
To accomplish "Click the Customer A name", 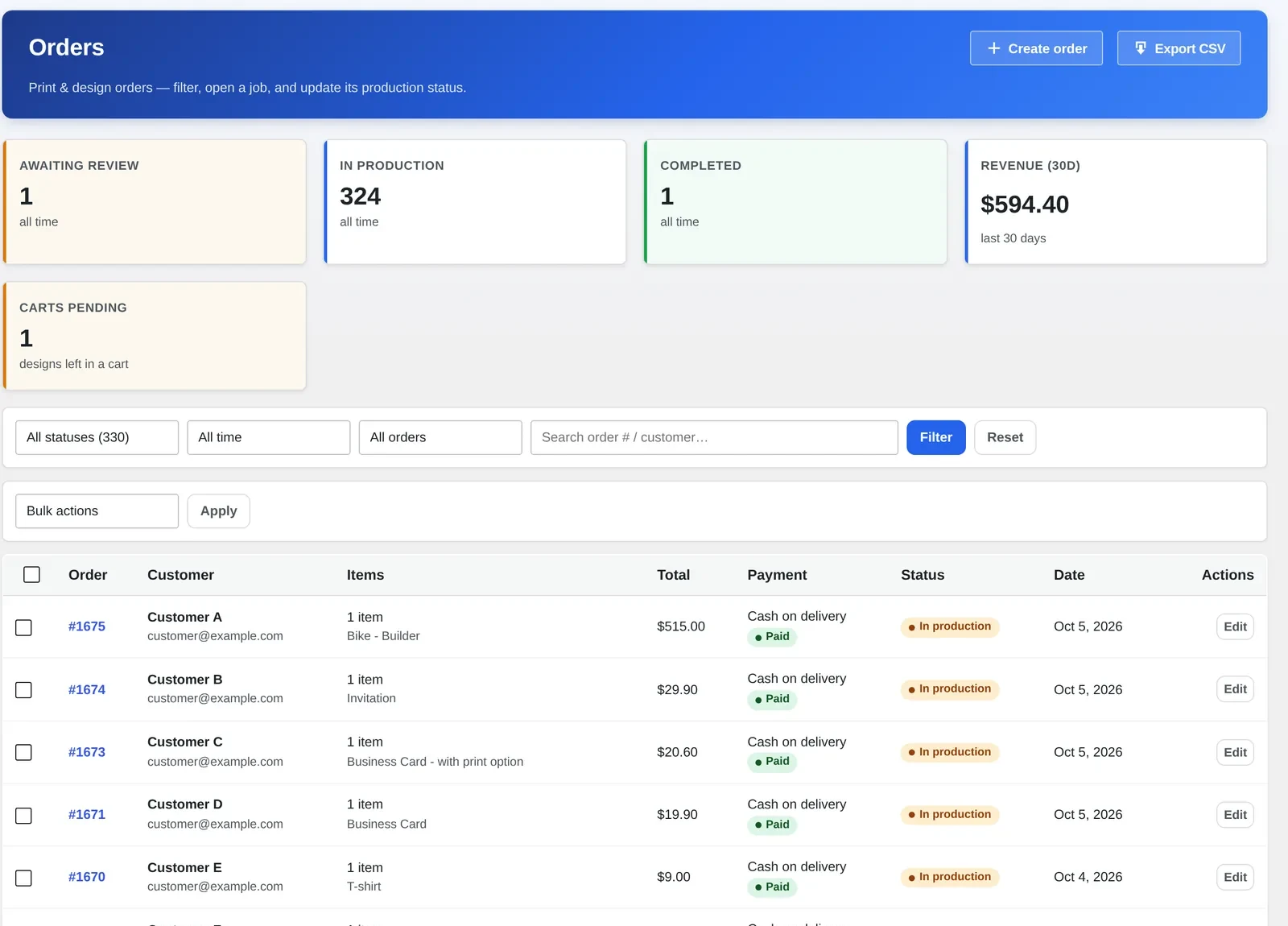I will click(x=184, y=617).
